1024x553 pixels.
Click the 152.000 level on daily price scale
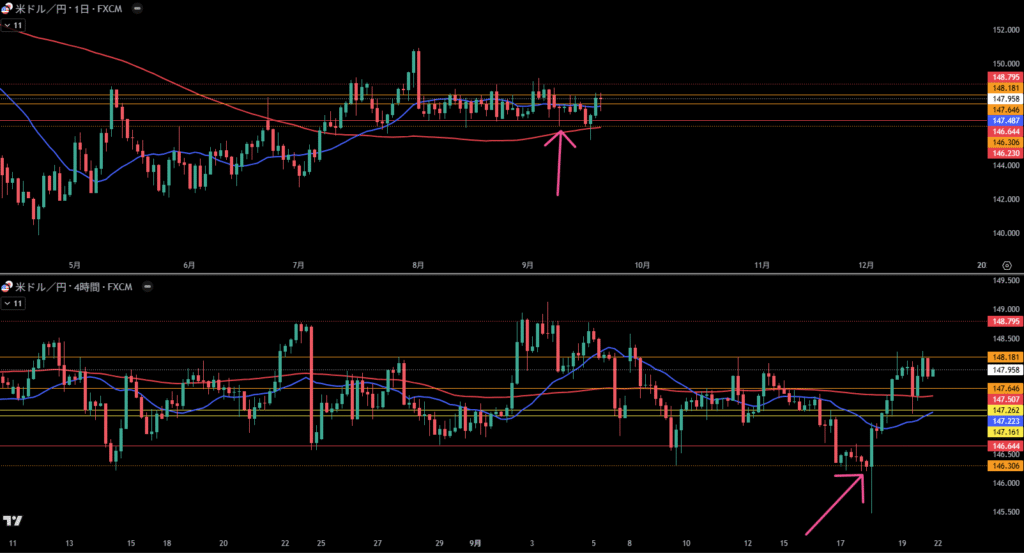[1004, 30]
